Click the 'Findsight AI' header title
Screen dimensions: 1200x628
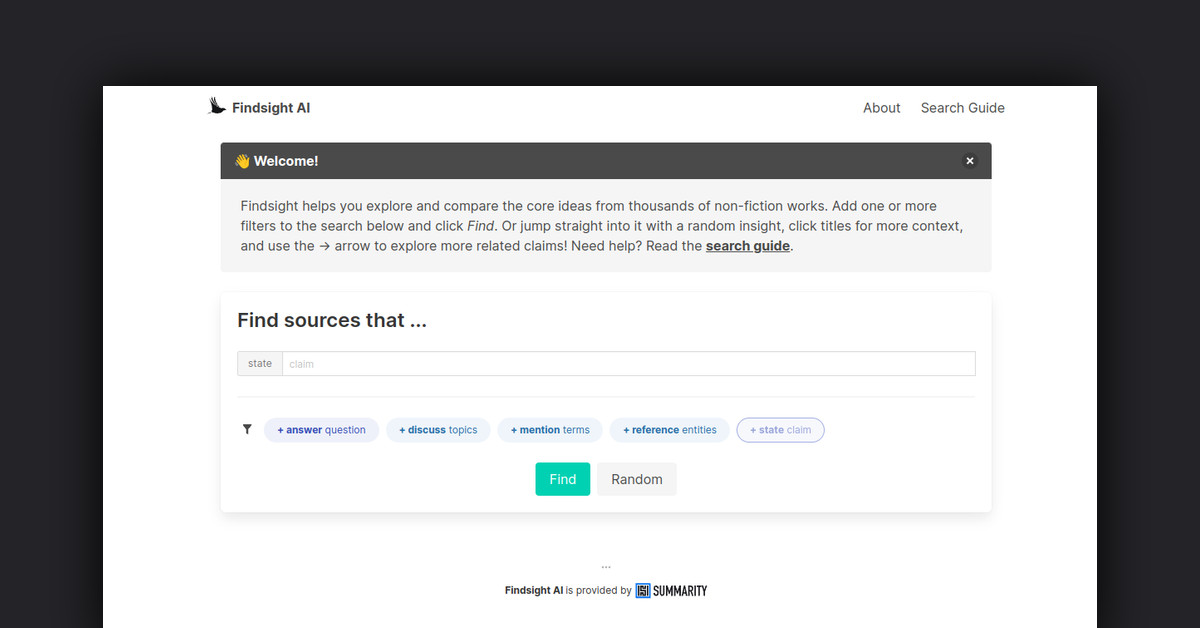coord(270,107)
